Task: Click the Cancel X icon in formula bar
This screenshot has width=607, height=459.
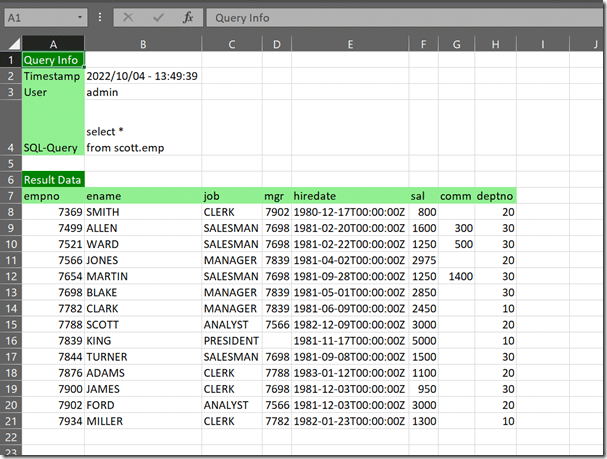Action: tap(127, 18)
